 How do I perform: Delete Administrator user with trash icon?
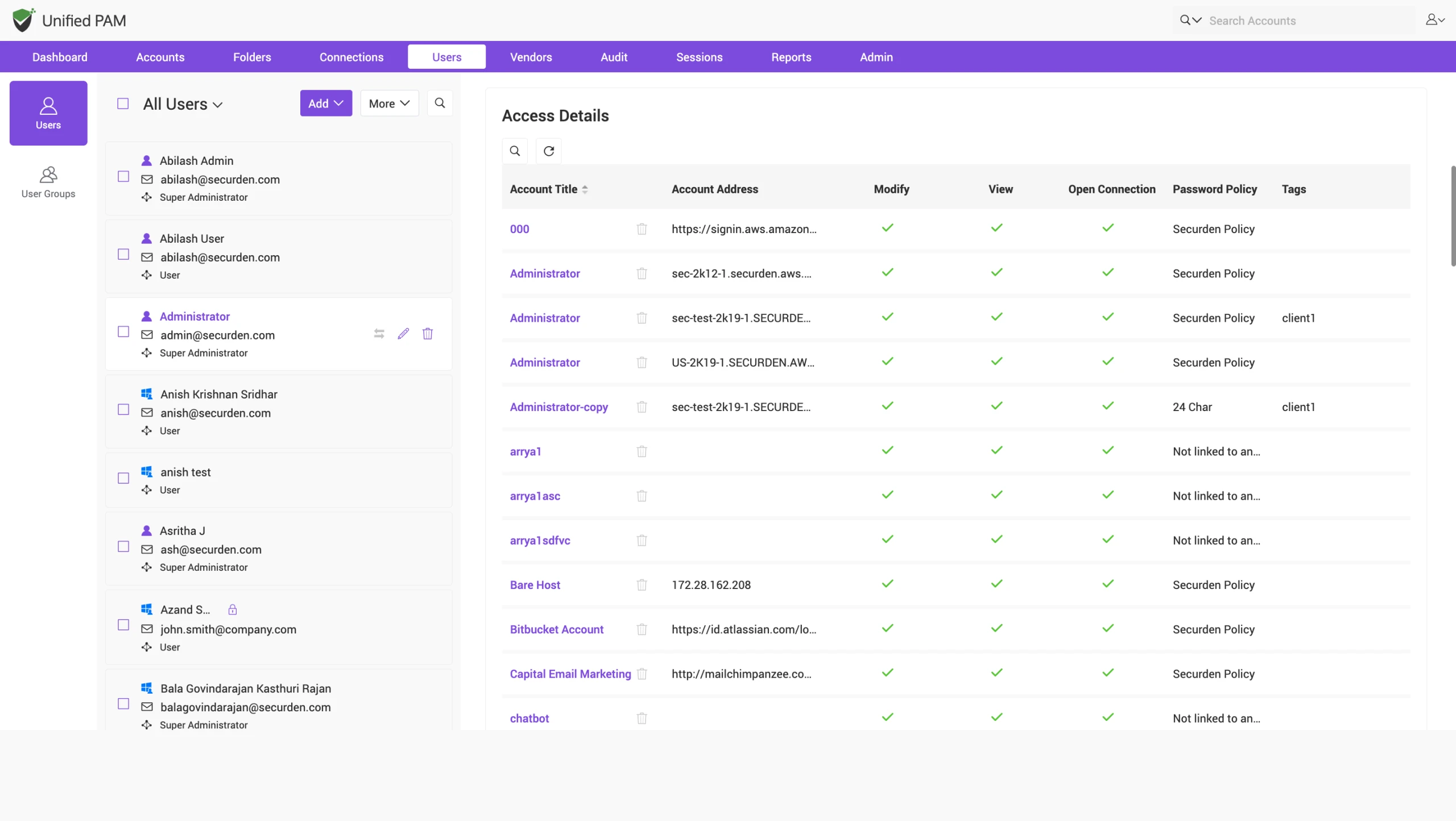pos(428,334)
